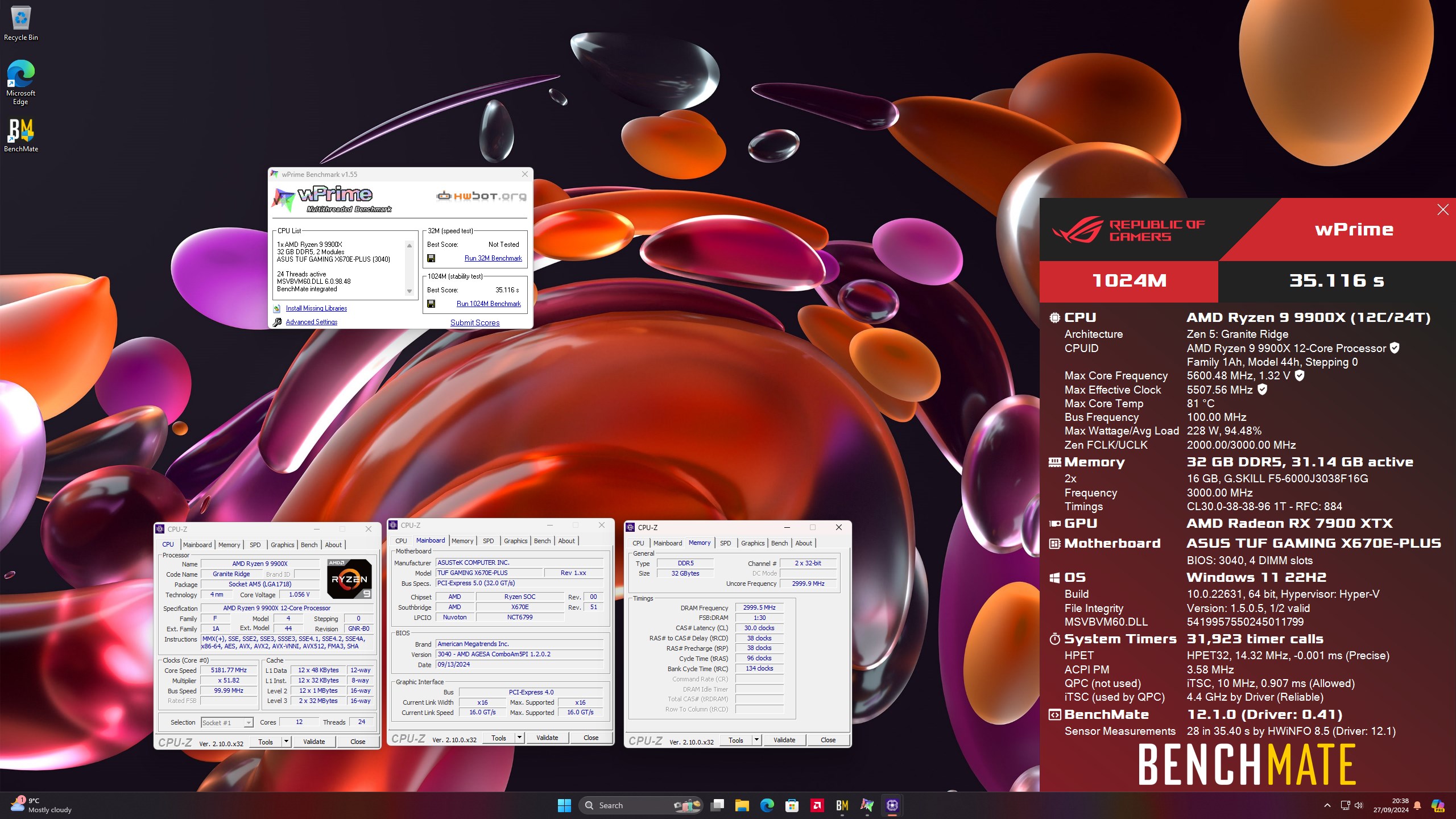Click the 32M save score floppy icon
This screenshot has width=1456, height=819.
tap(431, 258)
